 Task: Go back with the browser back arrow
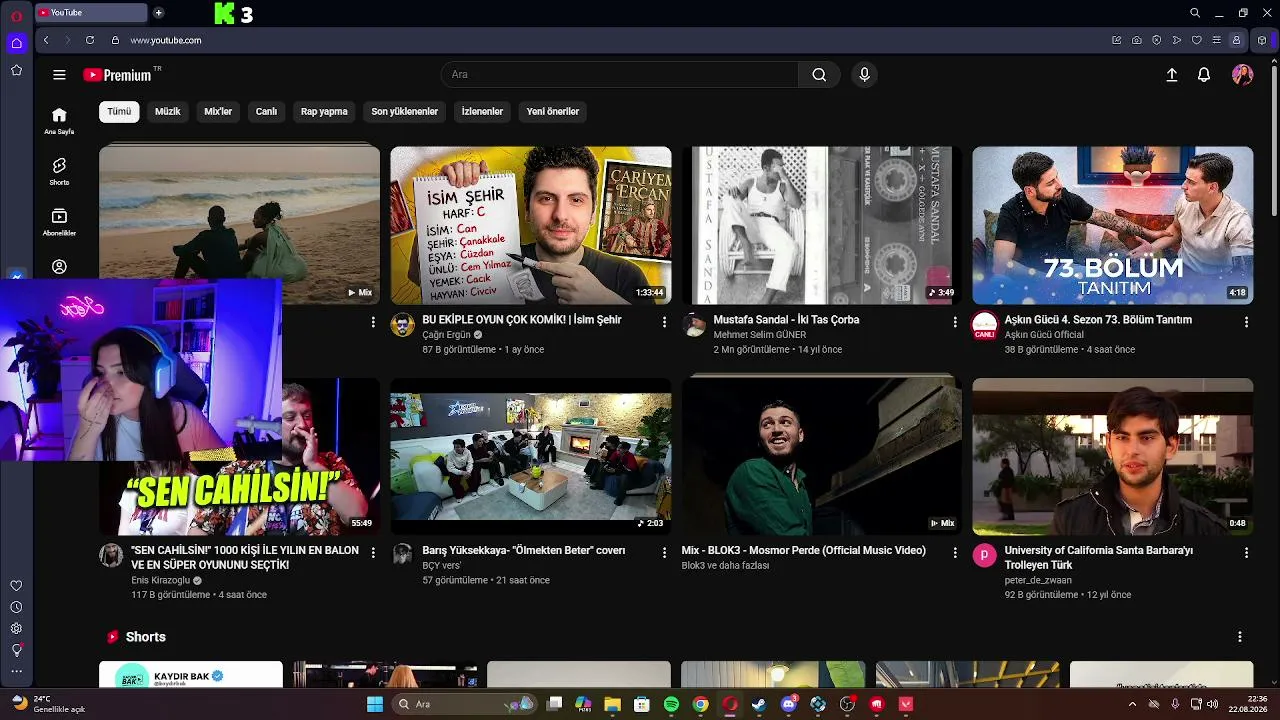point(46,40)
